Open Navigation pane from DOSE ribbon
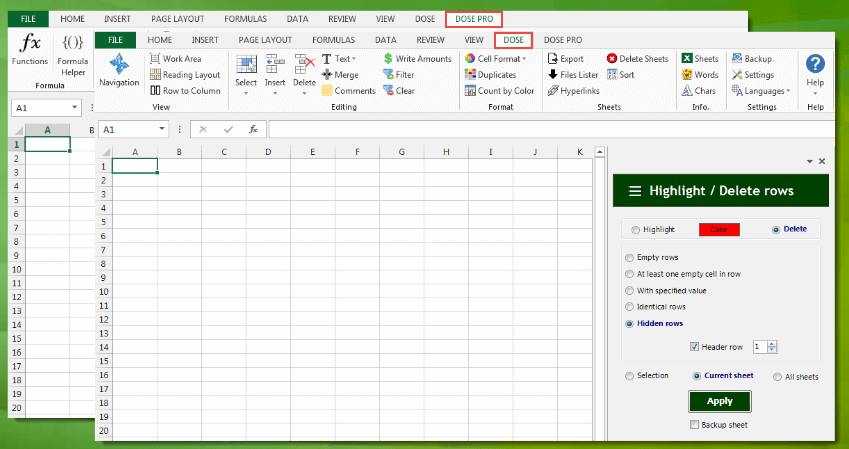Screen dimensions: 849x449 tap(119, 70)
